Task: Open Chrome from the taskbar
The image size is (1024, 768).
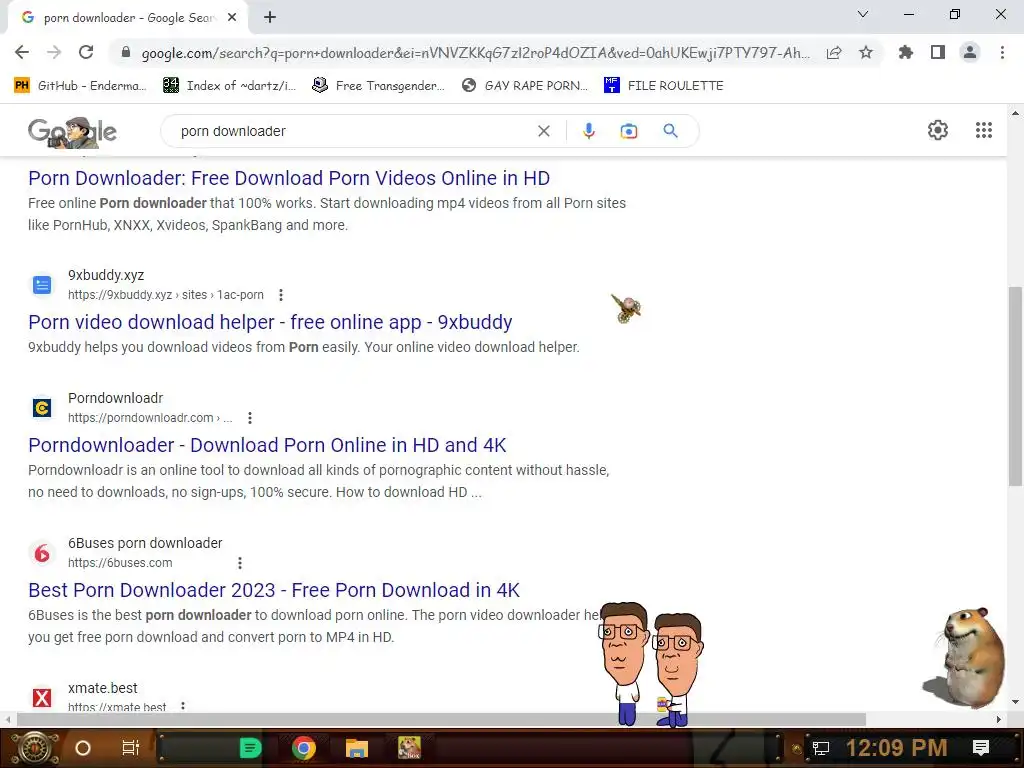Action: (x=304, y=748)
